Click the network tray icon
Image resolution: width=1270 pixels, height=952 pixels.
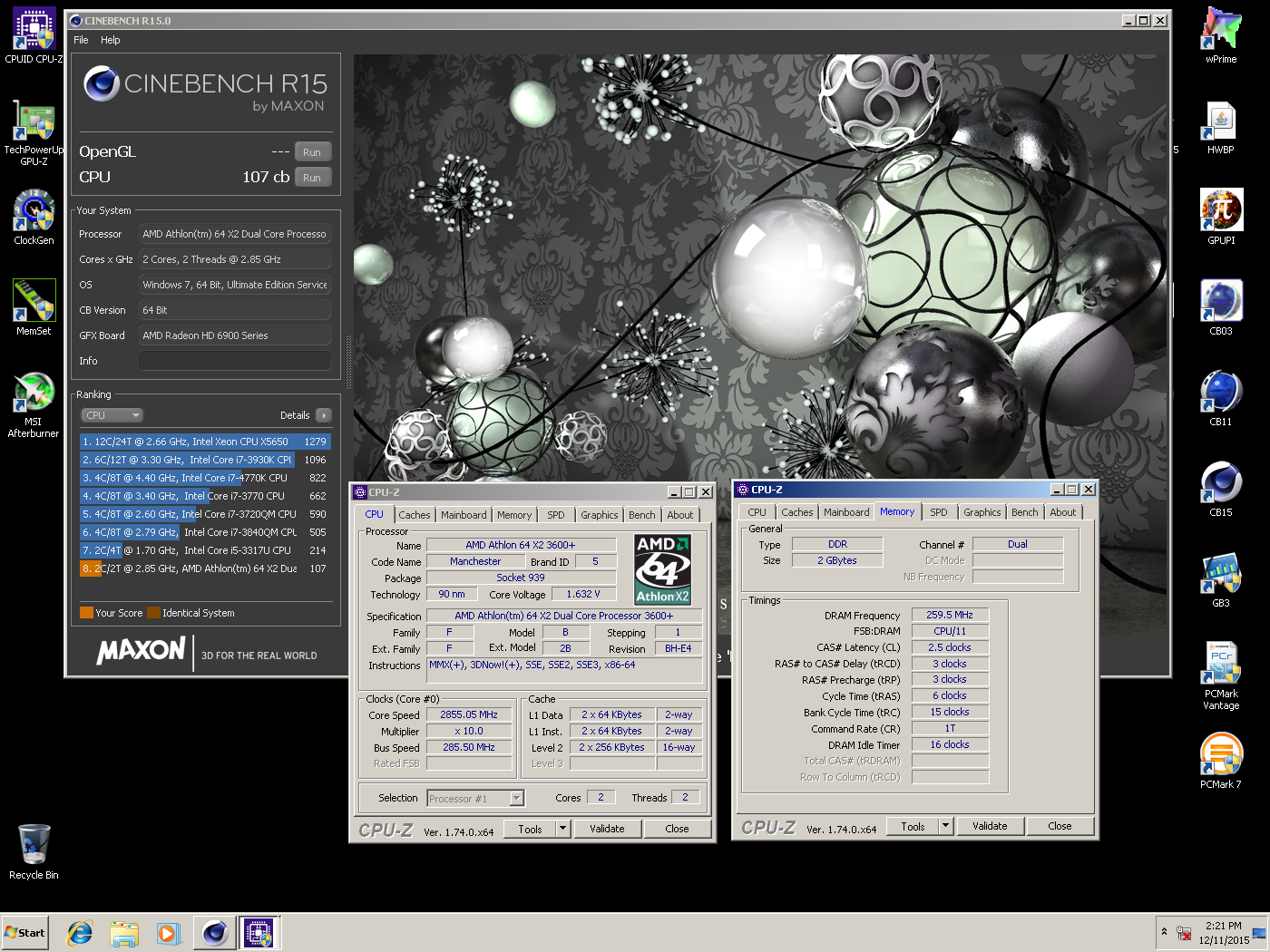1184,933
